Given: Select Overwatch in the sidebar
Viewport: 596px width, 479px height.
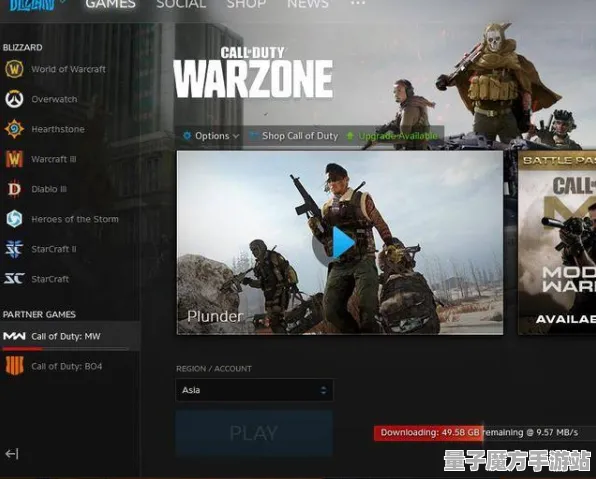Looking at the screenshot, I should (x=70, y=99).
